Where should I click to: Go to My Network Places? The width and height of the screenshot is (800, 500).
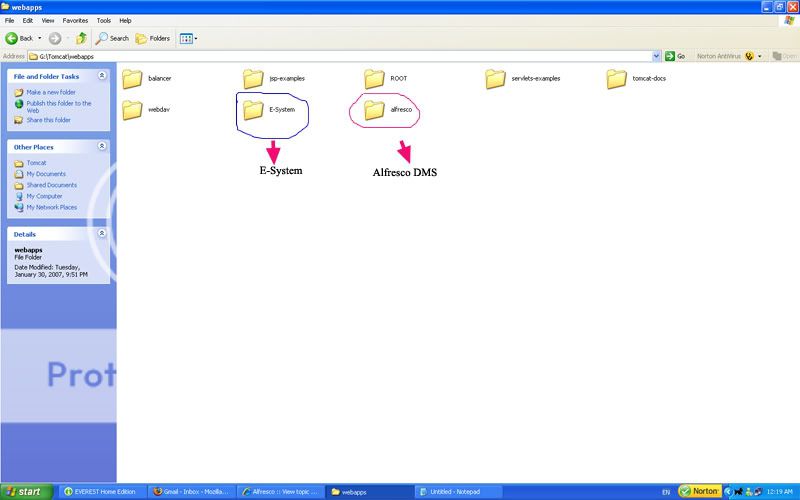click(x=54, y=207)
